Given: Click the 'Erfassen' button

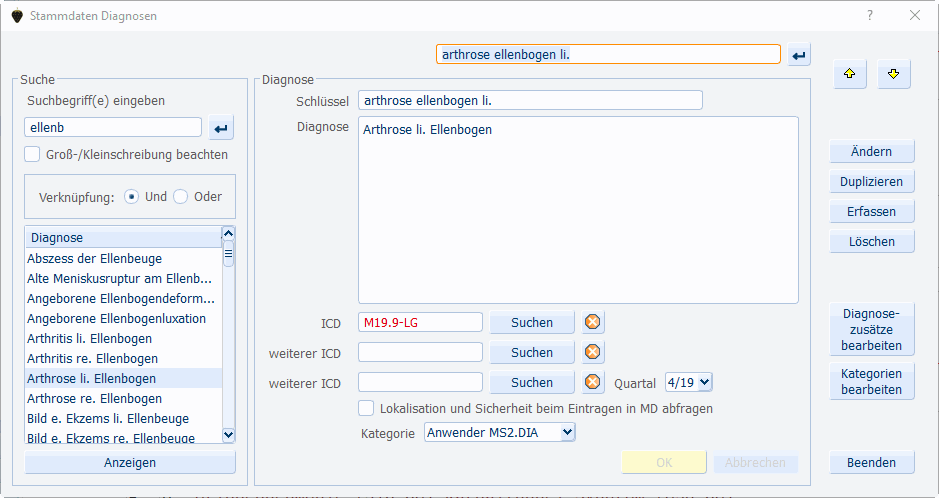Looking at the screenshot, I should tap(871, 211).
